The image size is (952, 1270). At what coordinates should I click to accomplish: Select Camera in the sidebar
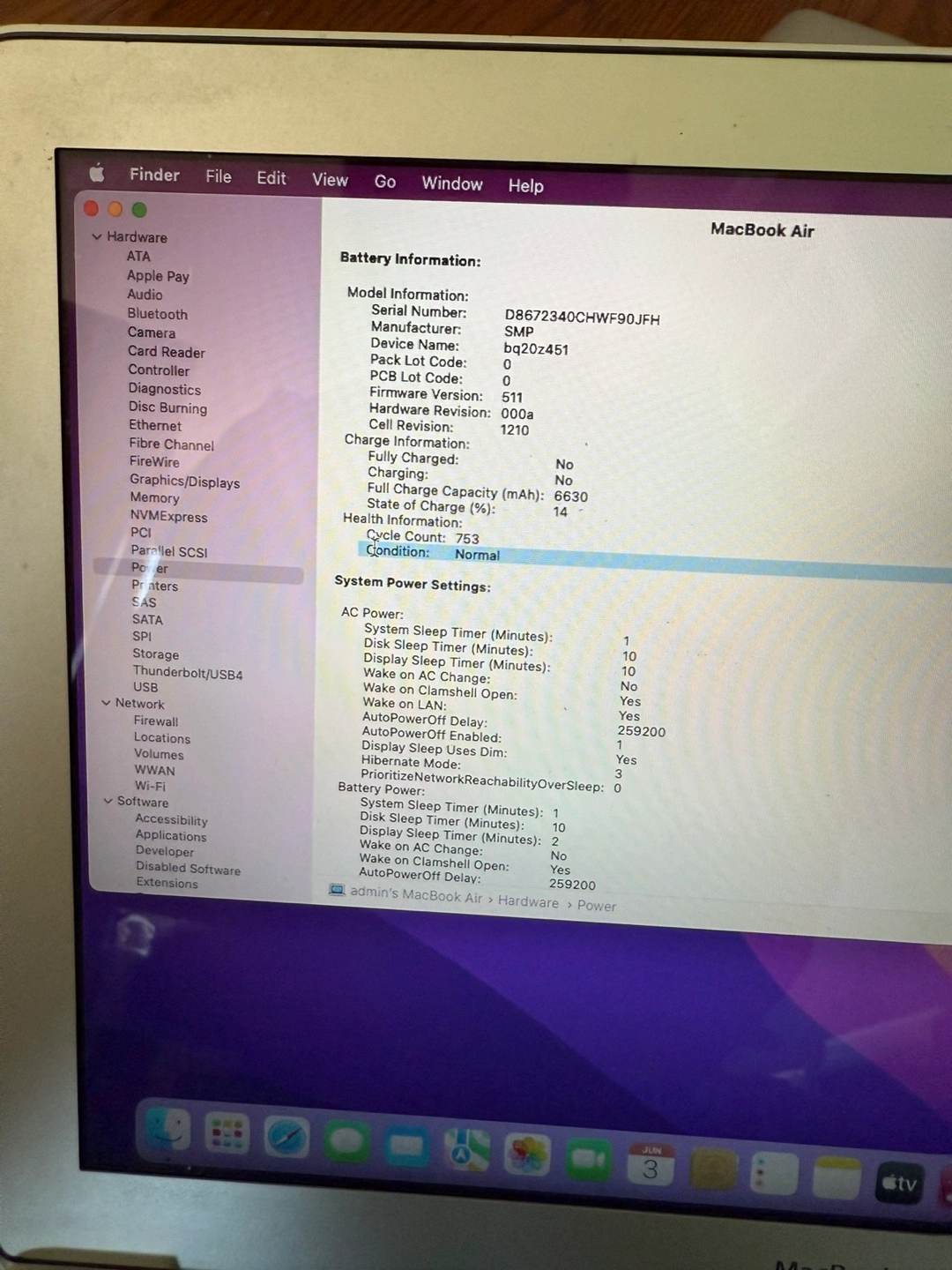tap(152, 332)
